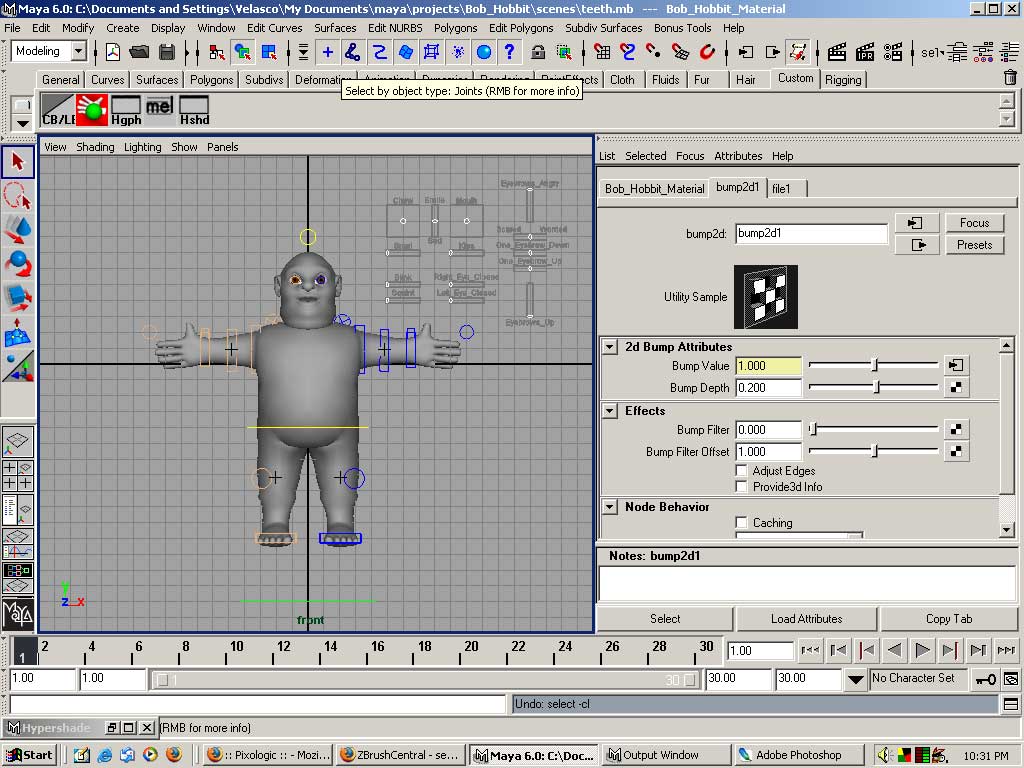Image resolution: width=1024 pixels, height=768 pixels.
Task: Click the Presets button
Action: tap(974, 244)
